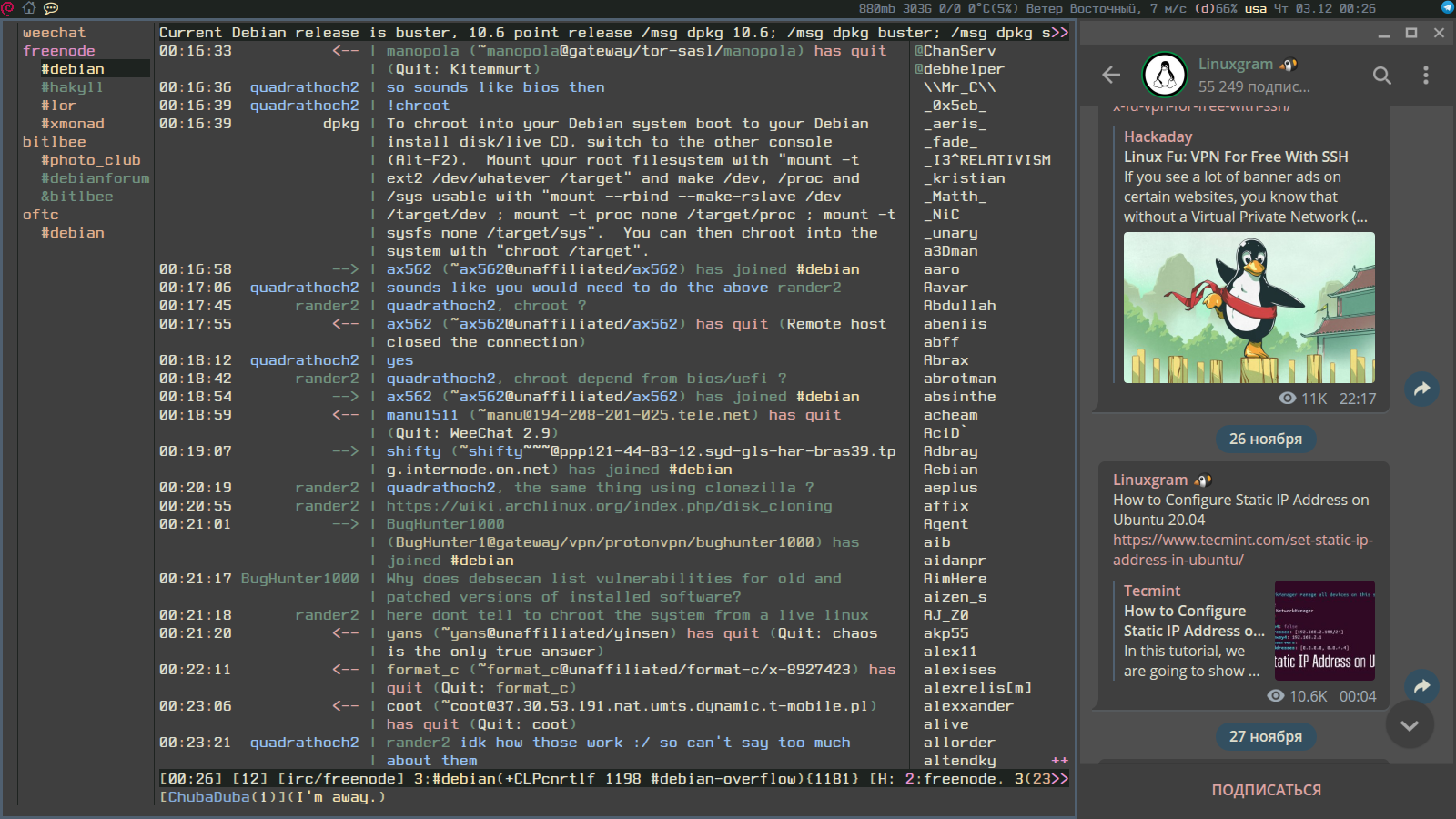Open Telegram three-dot channel menu
The image size is (1456, 819).
(1426, 75)
